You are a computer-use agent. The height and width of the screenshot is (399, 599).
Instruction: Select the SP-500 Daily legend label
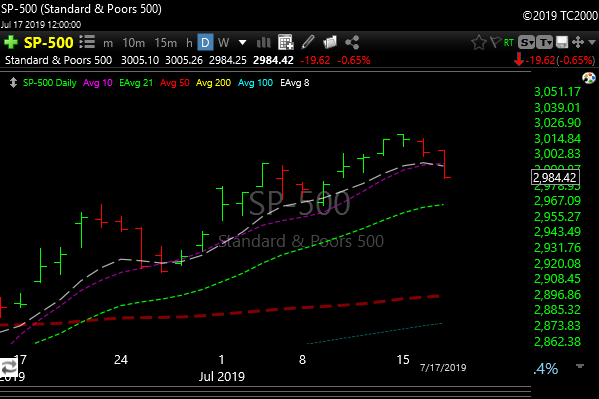point(50,83)
